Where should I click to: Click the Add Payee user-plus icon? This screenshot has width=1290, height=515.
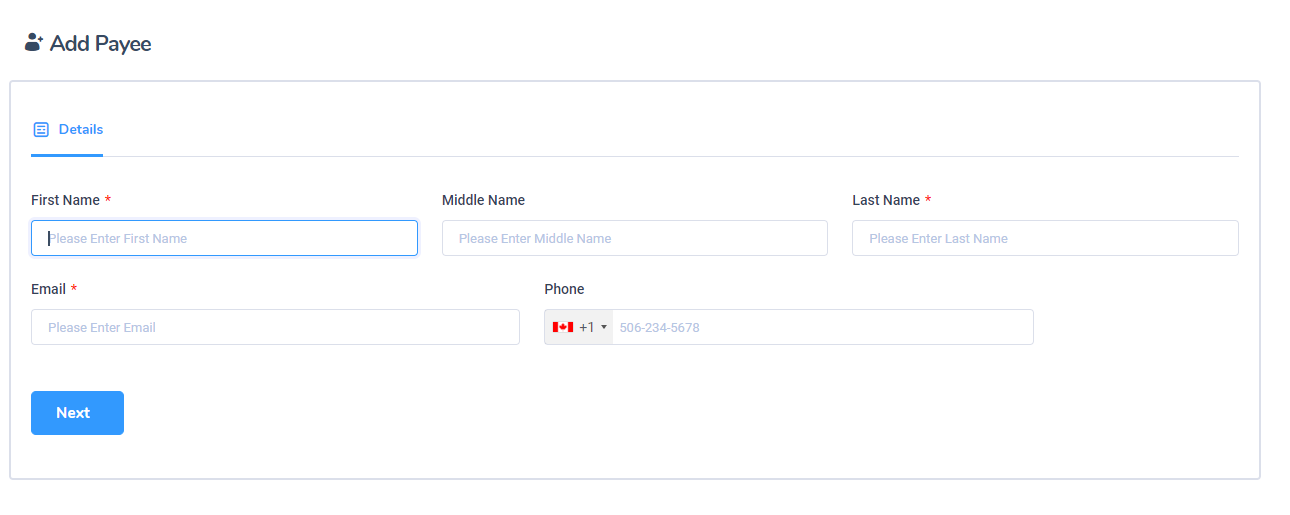pos(34,42)
